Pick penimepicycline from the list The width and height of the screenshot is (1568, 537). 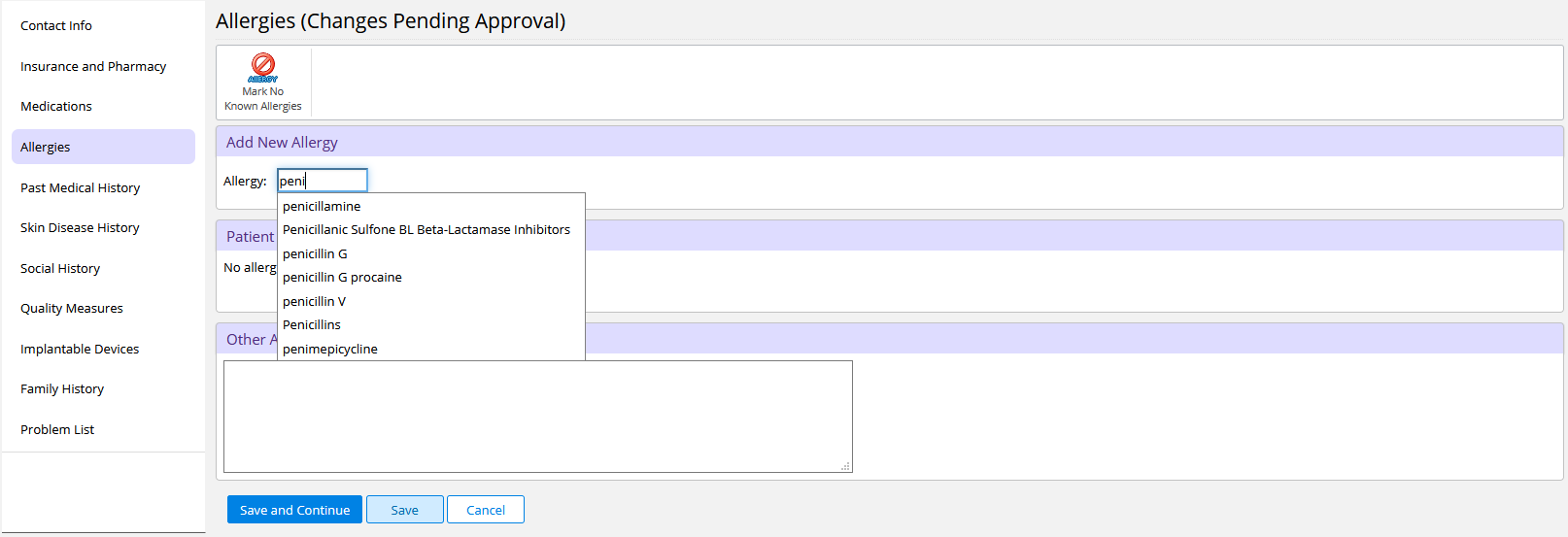(x=431, y=349)
